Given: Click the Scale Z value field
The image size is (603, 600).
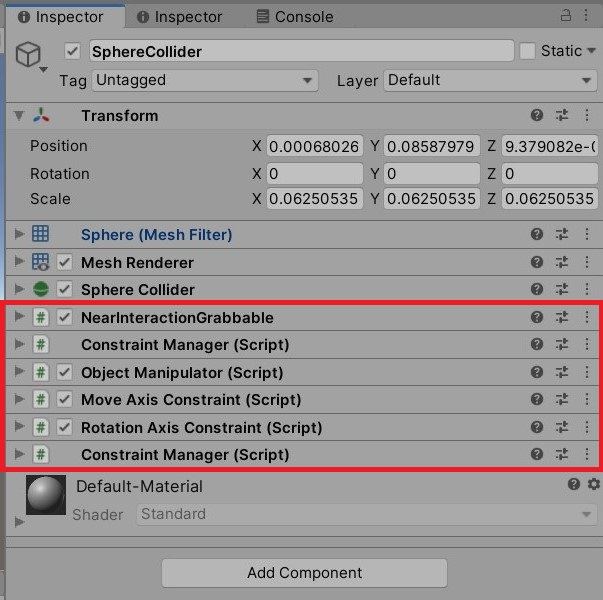Looking at the screenshot, I should [x=550, y=198].
